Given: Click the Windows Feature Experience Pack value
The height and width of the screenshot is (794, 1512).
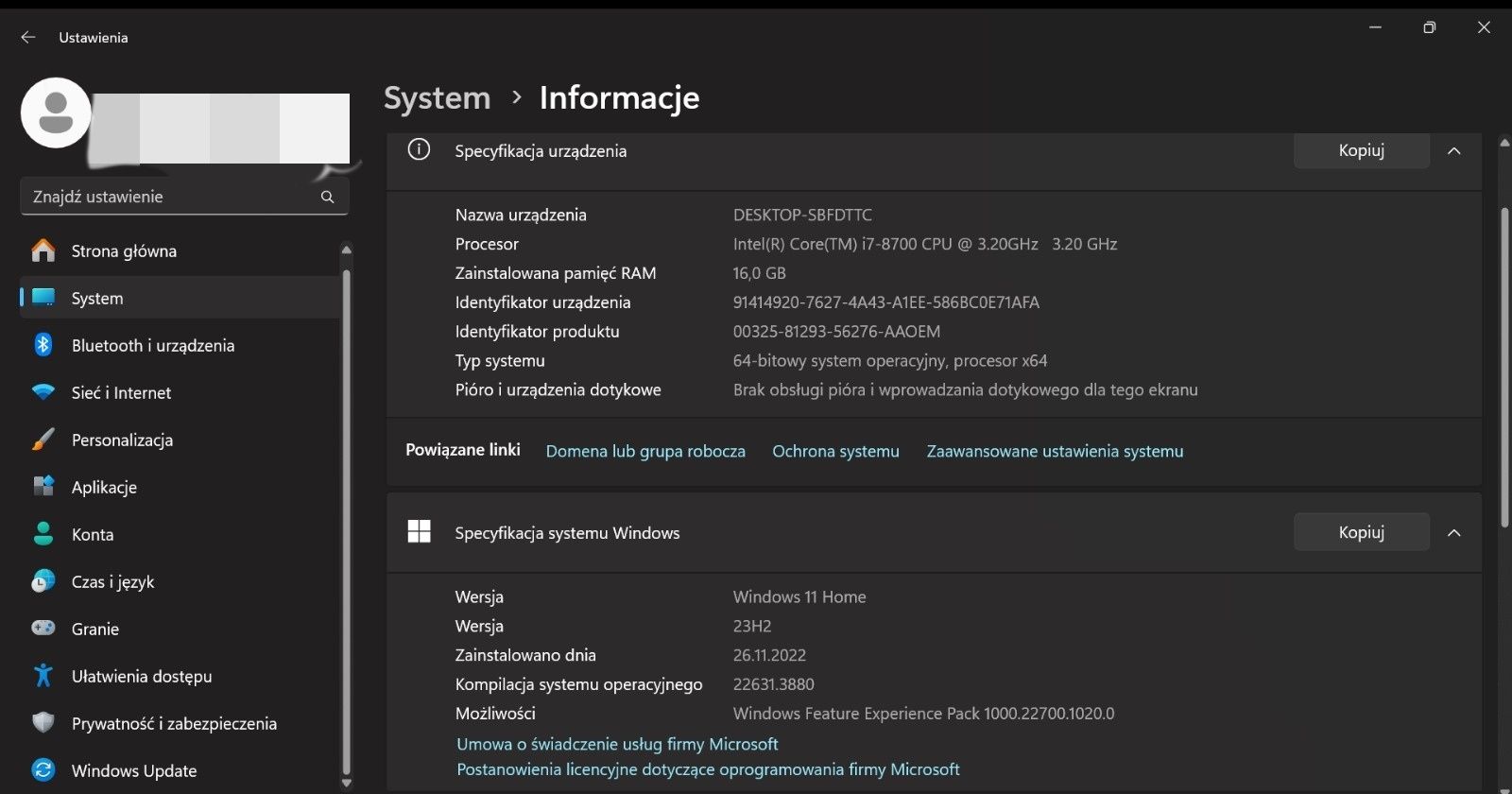Looking at the screenshot, I should click(x=923, y=714).
